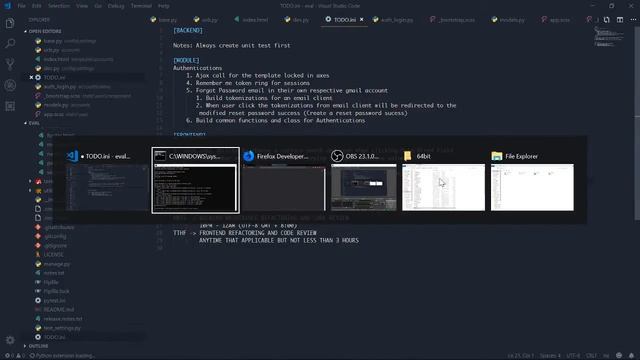
Task: Open the Selection menu
Action: [x=59, y=6]
